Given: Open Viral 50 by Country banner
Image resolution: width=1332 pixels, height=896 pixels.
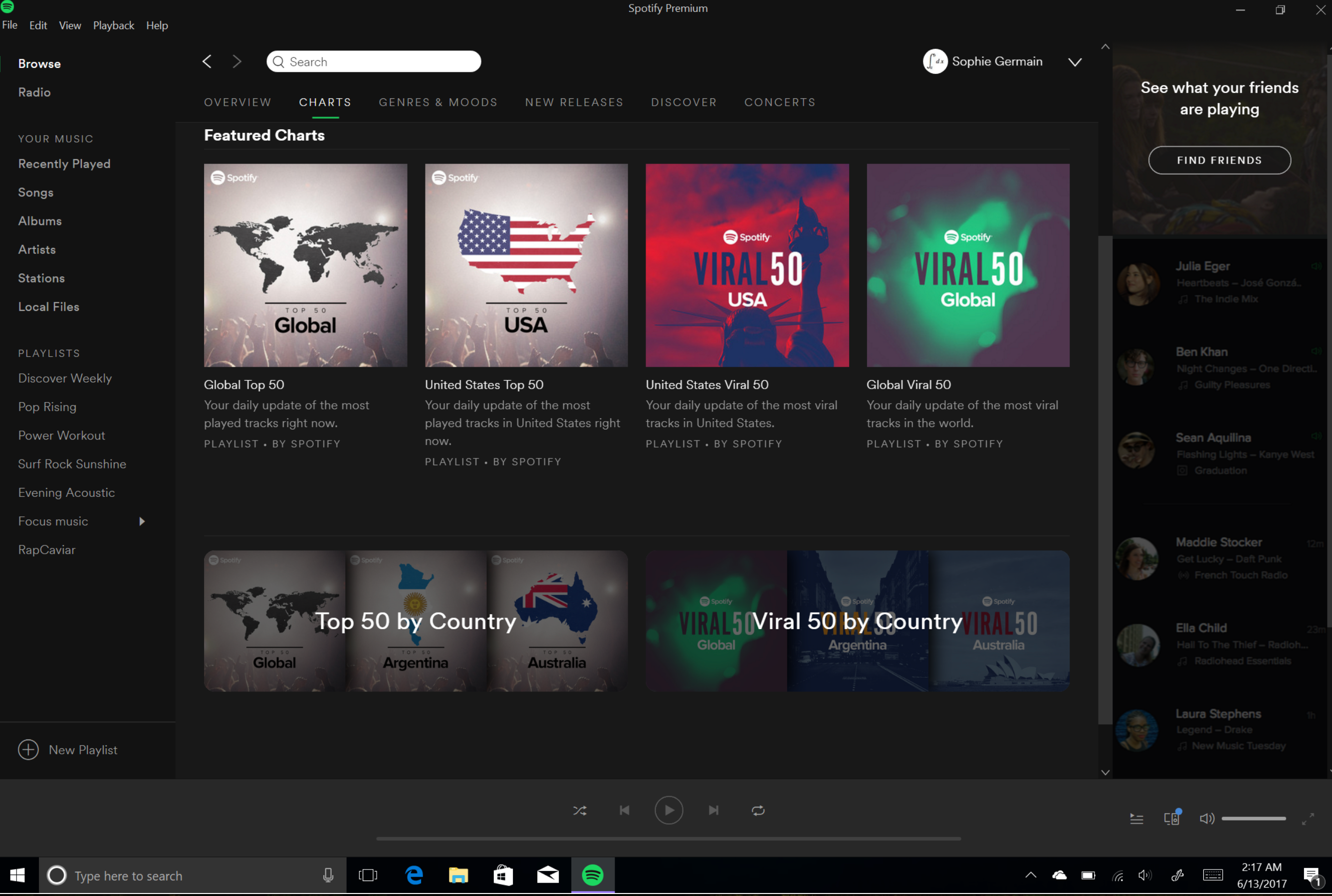Looking at the screenshot, I should tap(858, 621).
